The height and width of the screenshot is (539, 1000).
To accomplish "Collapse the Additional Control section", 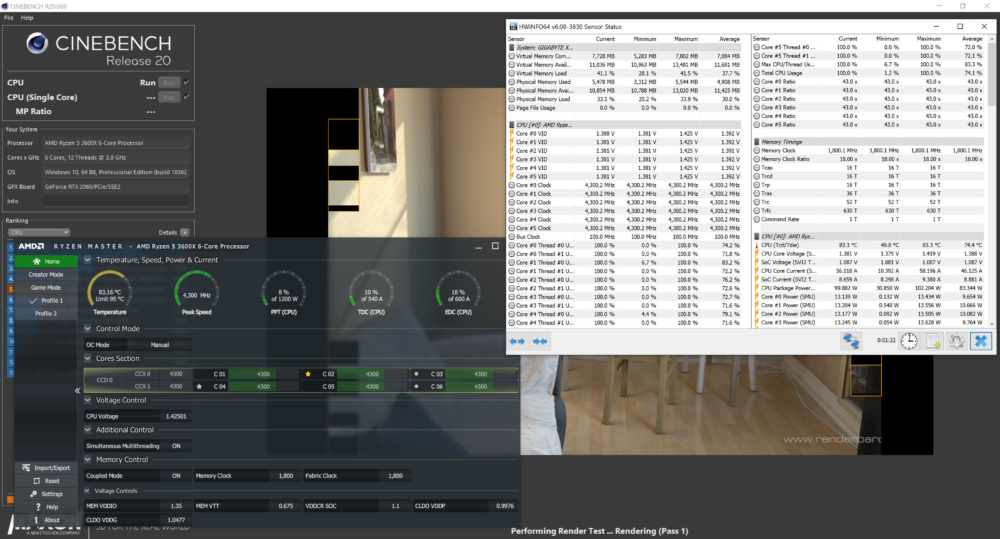I will tap(88, 430).
